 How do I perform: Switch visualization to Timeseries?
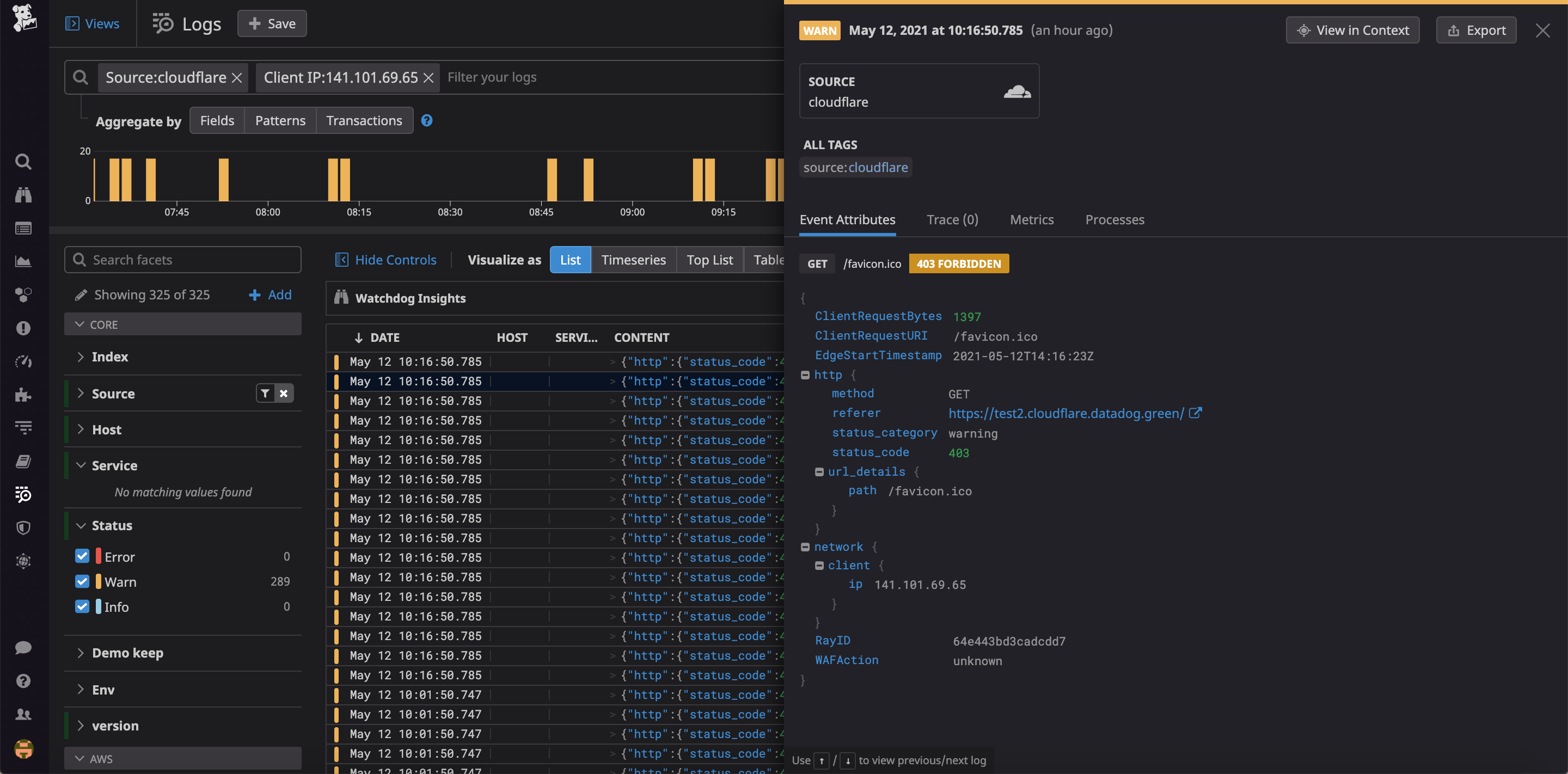tap(634, 259)
